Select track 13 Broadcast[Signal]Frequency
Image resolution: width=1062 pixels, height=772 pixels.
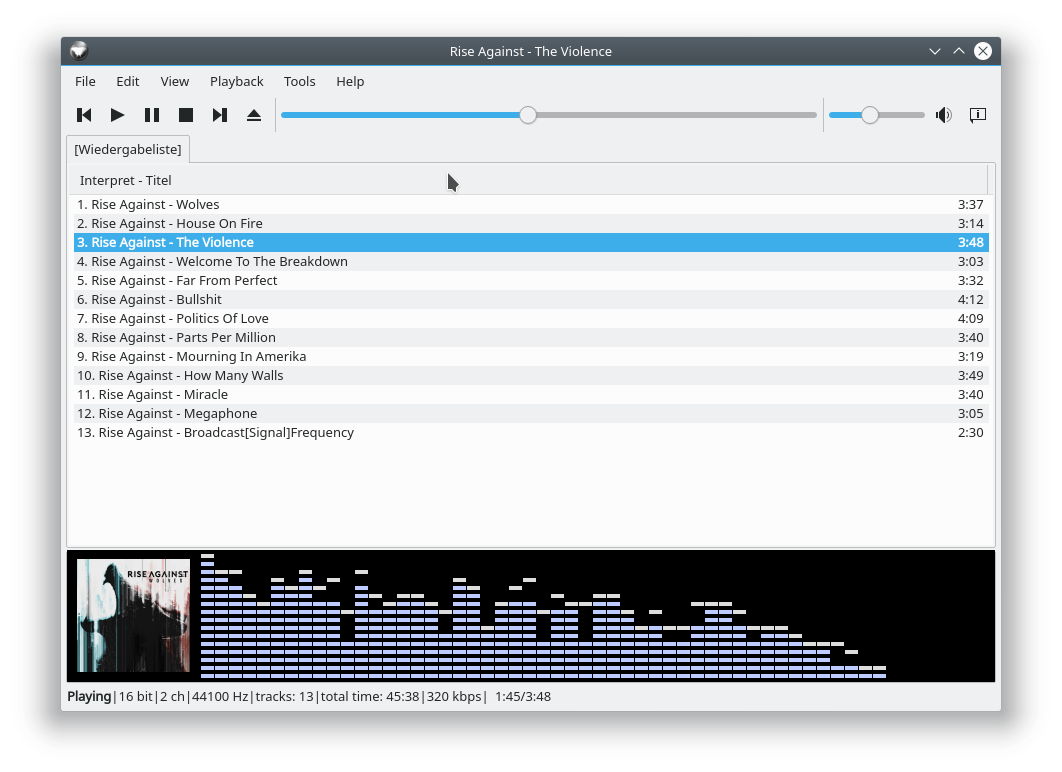click(x=531, y=432)
